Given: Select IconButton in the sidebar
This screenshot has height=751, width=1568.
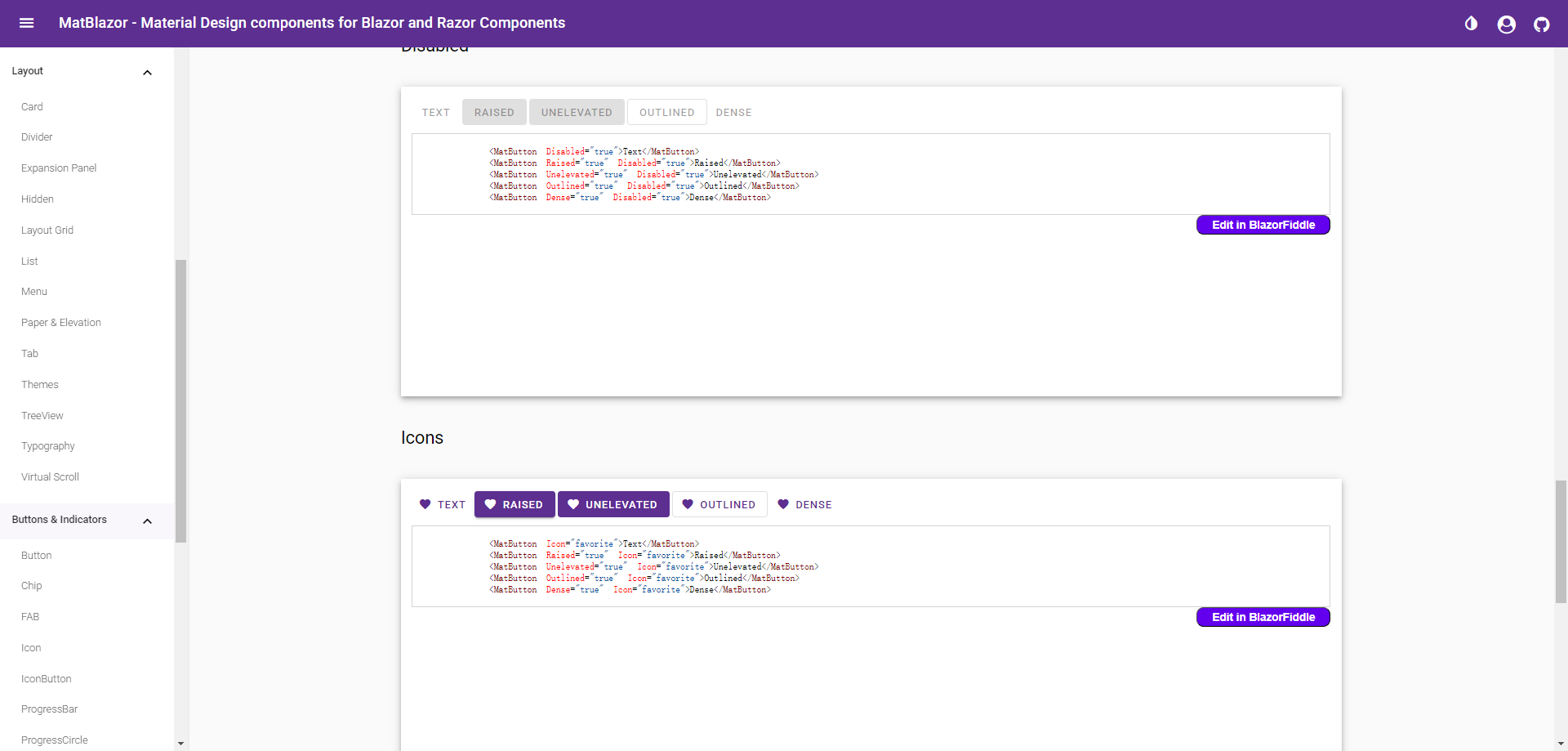Looking at the screenshot, I should pyautogui.click(x=47, y=679).
